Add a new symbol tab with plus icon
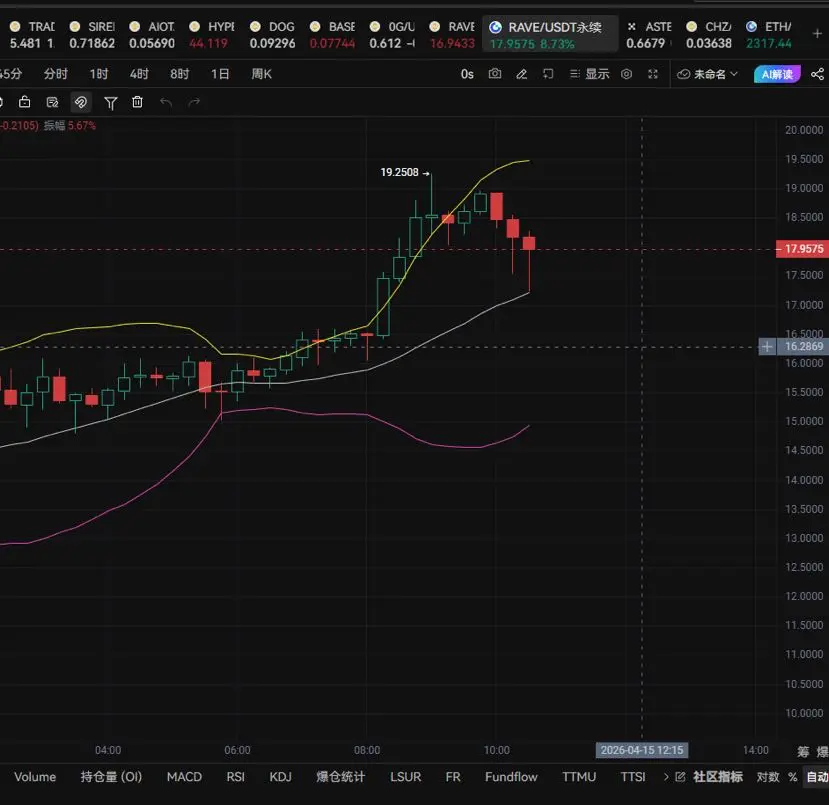Image resolution: width=829 pixels, height=805 pixels. click(817, 33)
